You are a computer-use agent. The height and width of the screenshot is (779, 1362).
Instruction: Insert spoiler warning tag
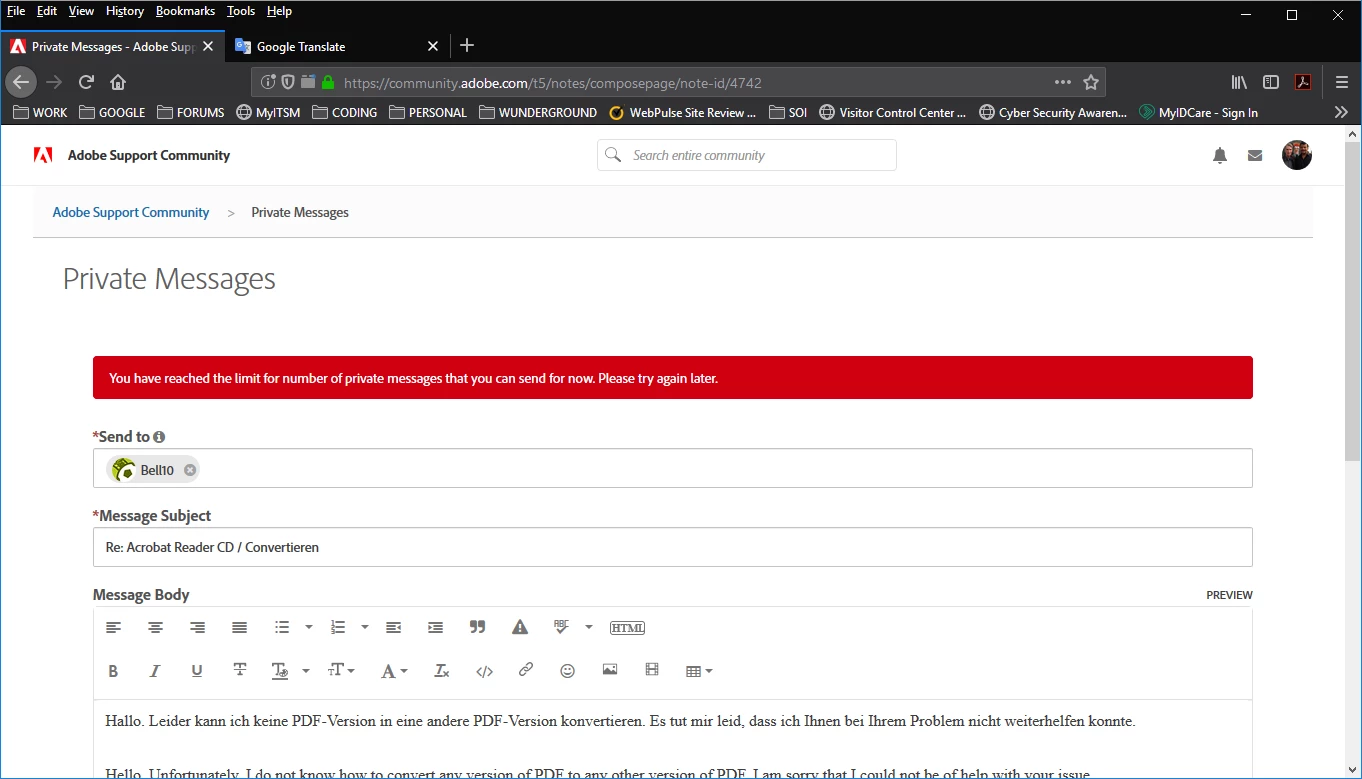(x=520, y=628)
